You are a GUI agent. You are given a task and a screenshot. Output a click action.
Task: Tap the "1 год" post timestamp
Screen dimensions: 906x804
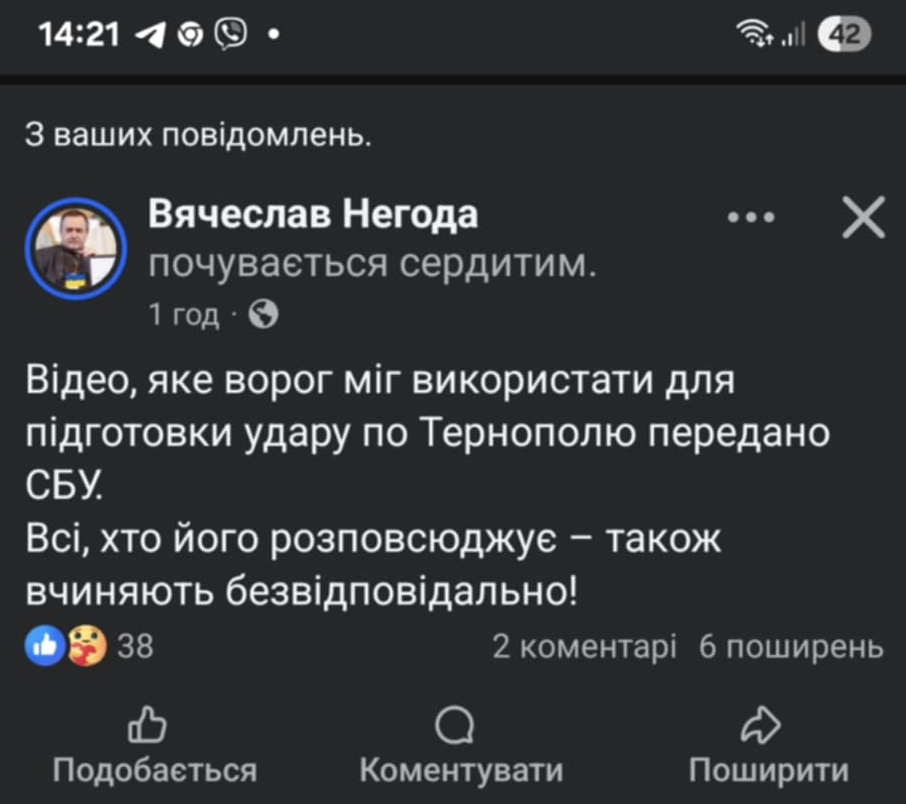[183, 315]
